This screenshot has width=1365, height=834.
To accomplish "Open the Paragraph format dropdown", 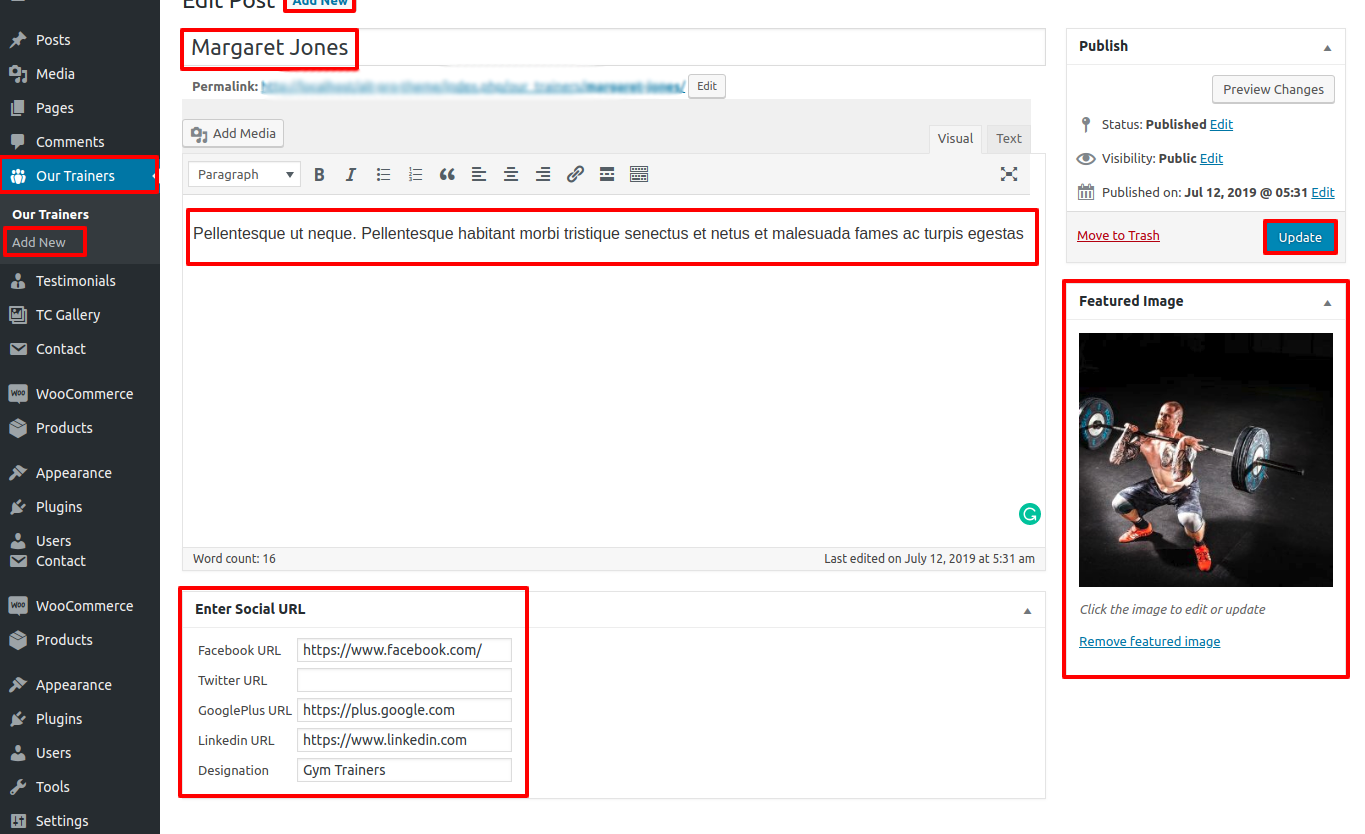I will pyautogui.click(x=244, y=175).
